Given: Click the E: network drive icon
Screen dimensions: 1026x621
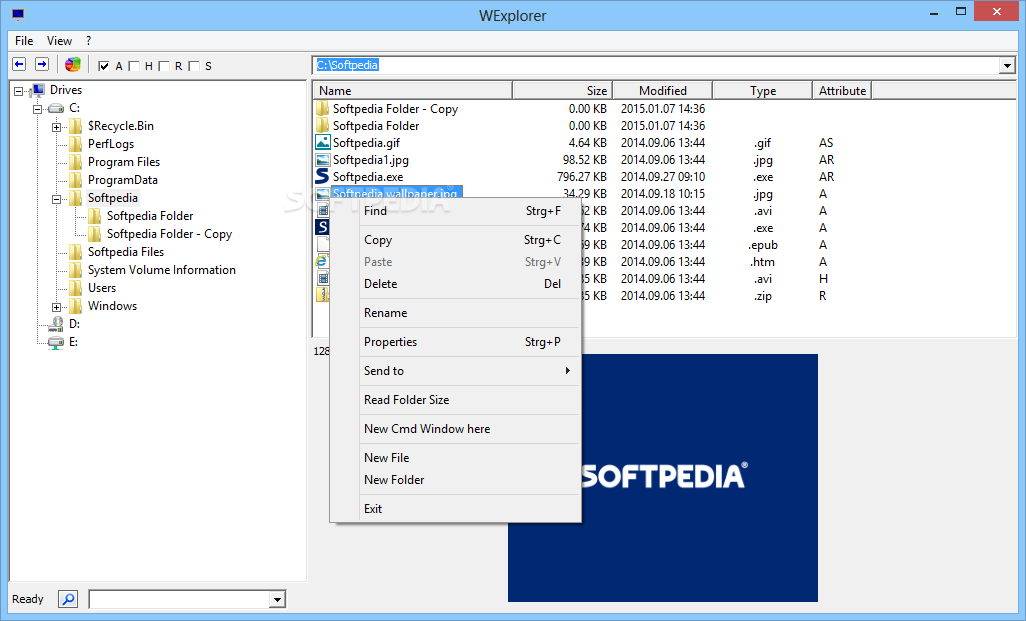Looking at the screenshot, I should (x=56, y=342).
